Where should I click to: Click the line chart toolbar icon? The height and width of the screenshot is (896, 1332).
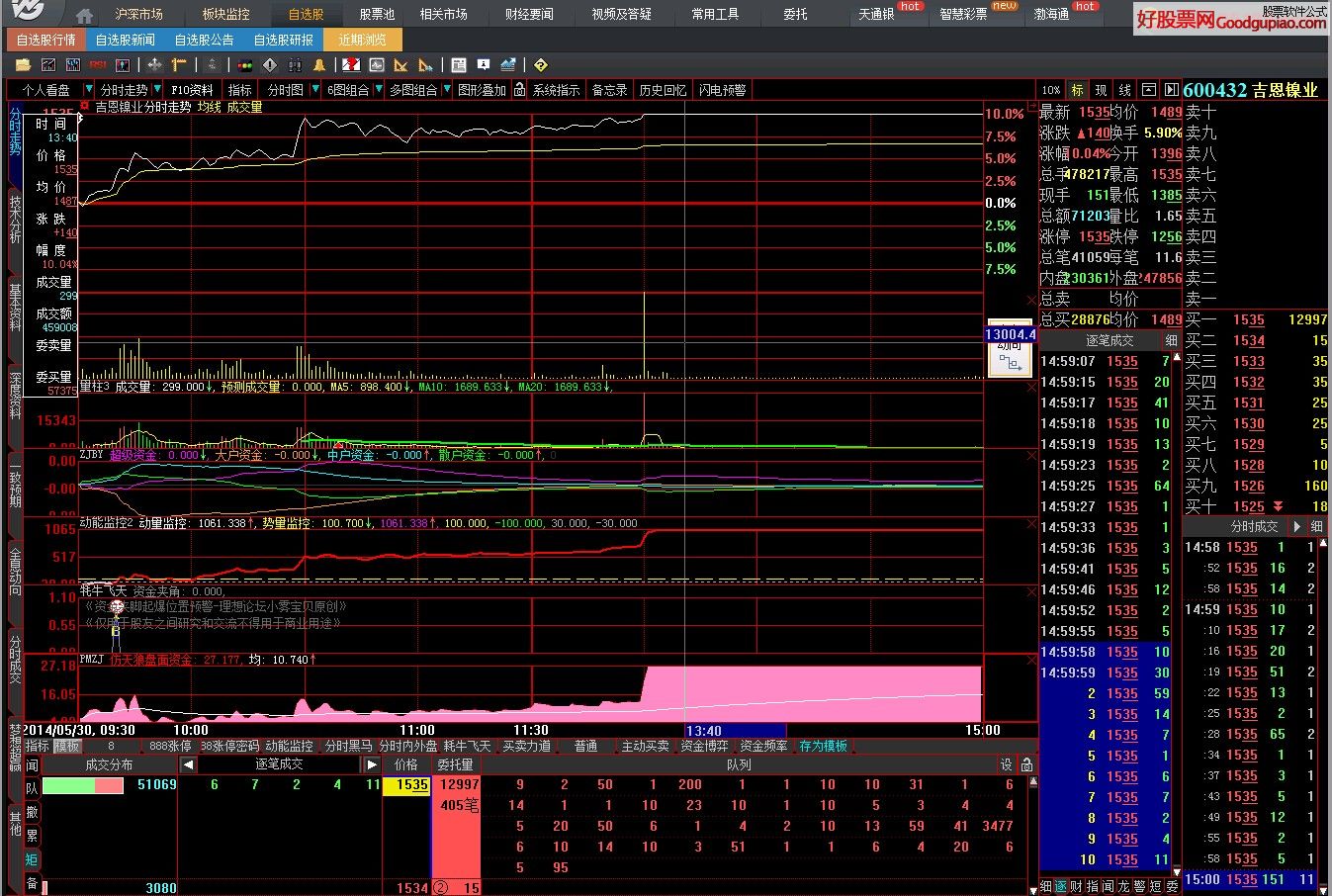48,64
